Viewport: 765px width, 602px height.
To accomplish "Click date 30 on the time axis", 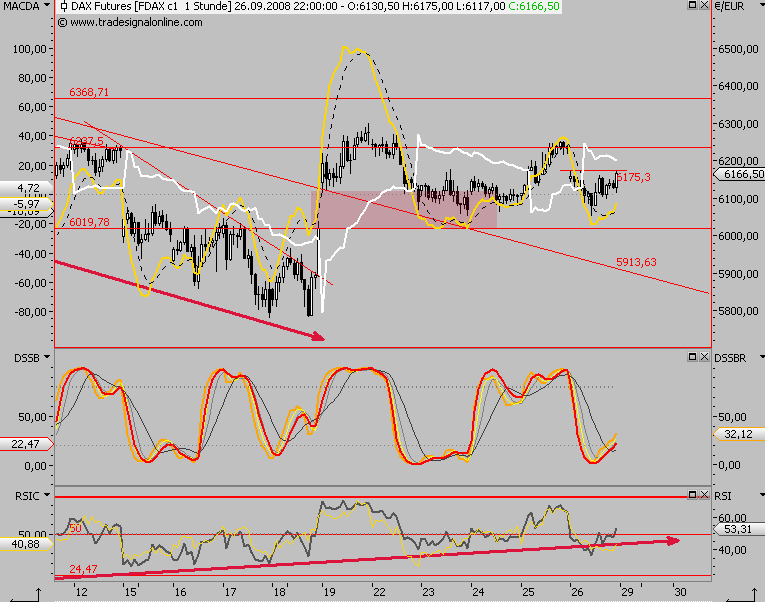I will click(680, 592).
